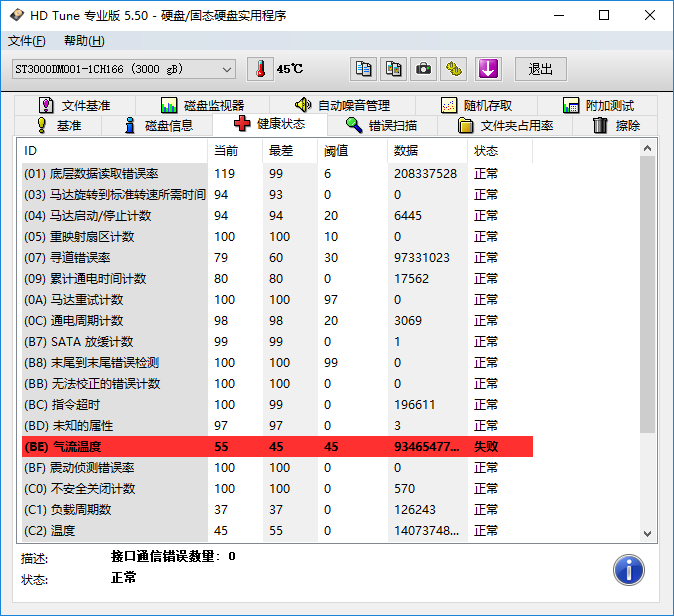The image size is (674, 616).
Task: Switch to the 附加测试 tab
Action: point(597,105)
